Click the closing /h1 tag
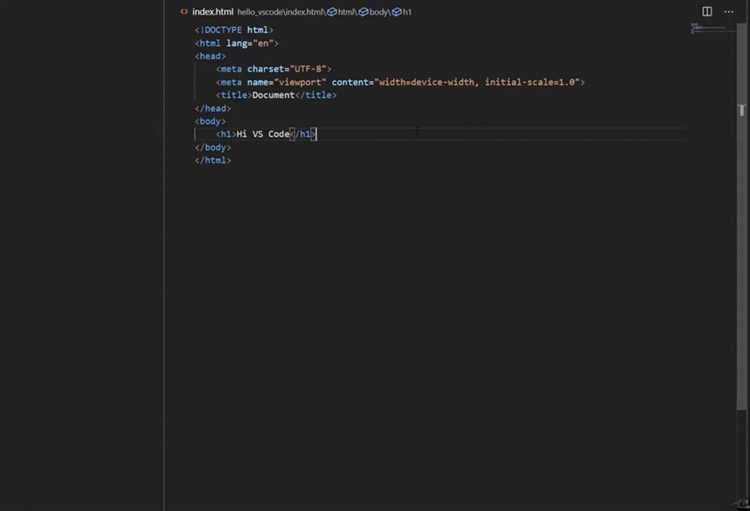 click(x=303, y=134)
